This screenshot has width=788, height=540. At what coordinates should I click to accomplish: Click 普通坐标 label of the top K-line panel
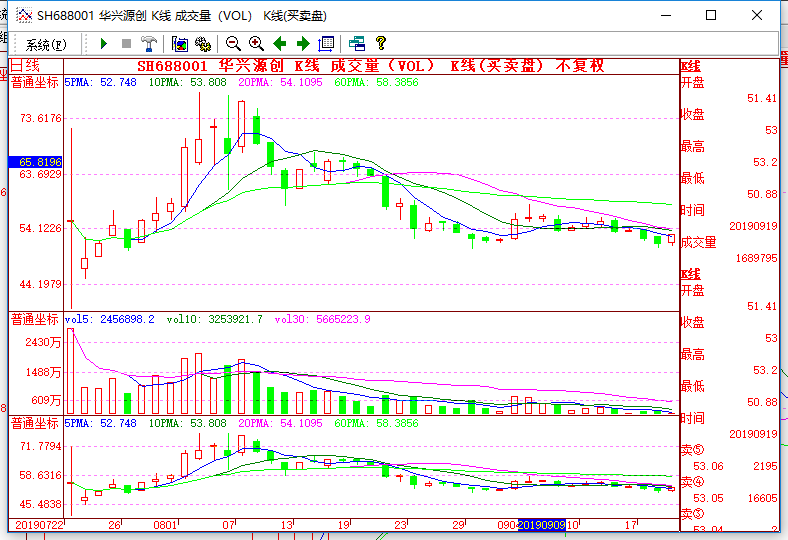35,82
